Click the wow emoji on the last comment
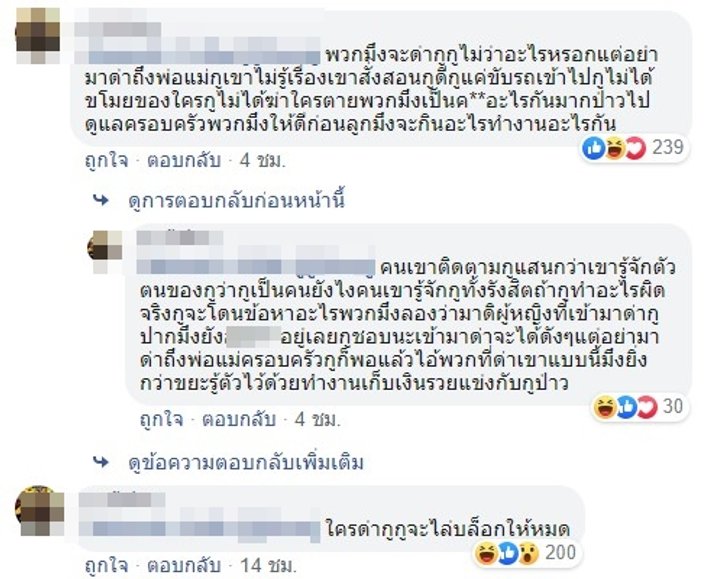Screen dimensions: 728x579 (x=528, y=553)
